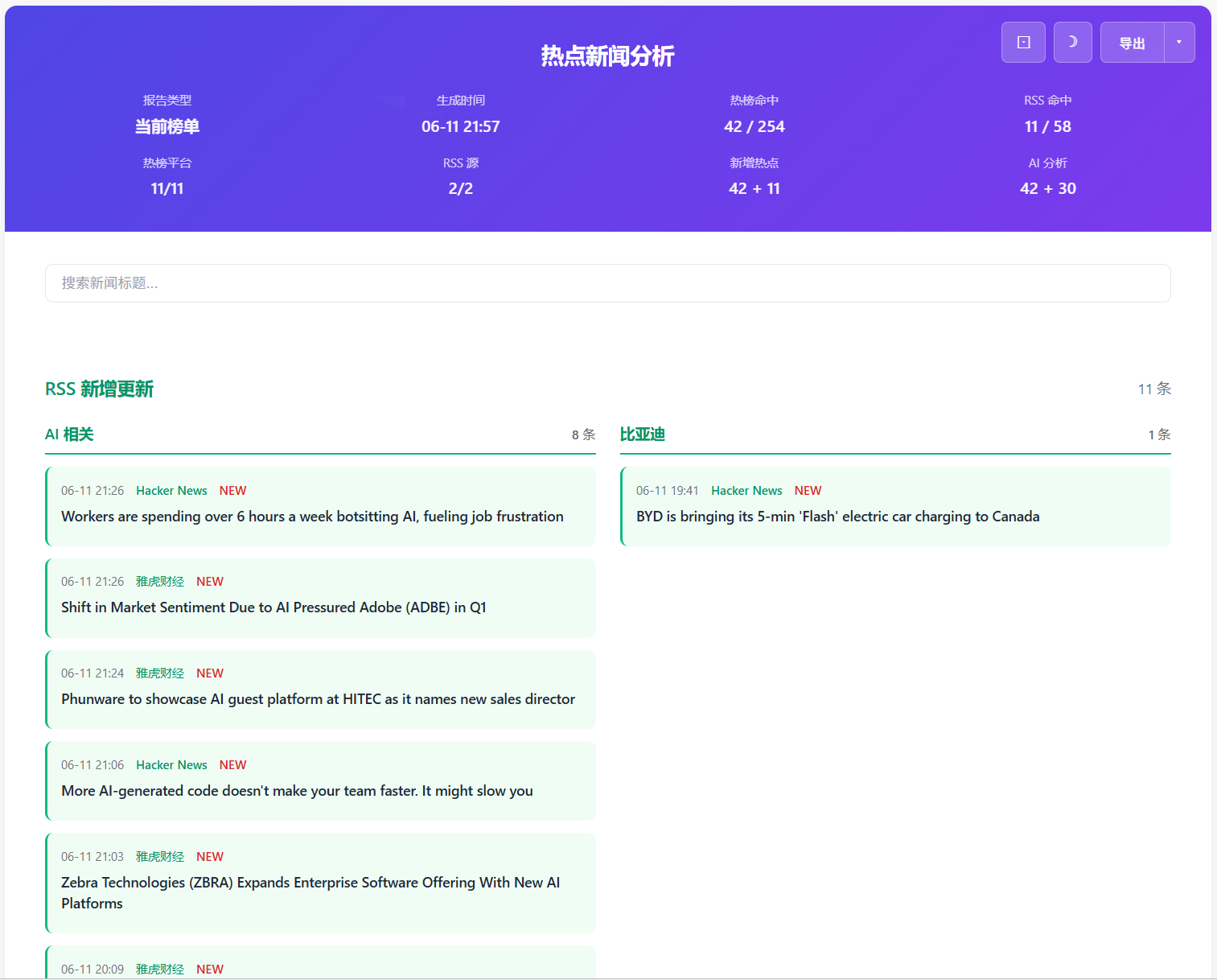Click the NEW tag on the Zebra Technologies card
The width and height of the screenshot is (1217, 980).
click(210, 857)
